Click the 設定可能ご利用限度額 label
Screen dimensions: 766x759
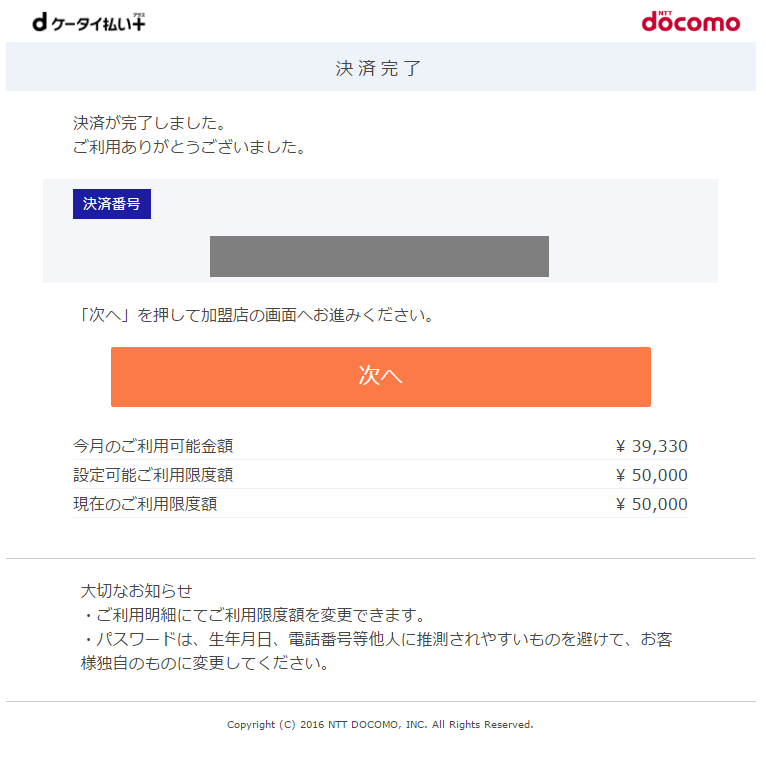[153, 475]
